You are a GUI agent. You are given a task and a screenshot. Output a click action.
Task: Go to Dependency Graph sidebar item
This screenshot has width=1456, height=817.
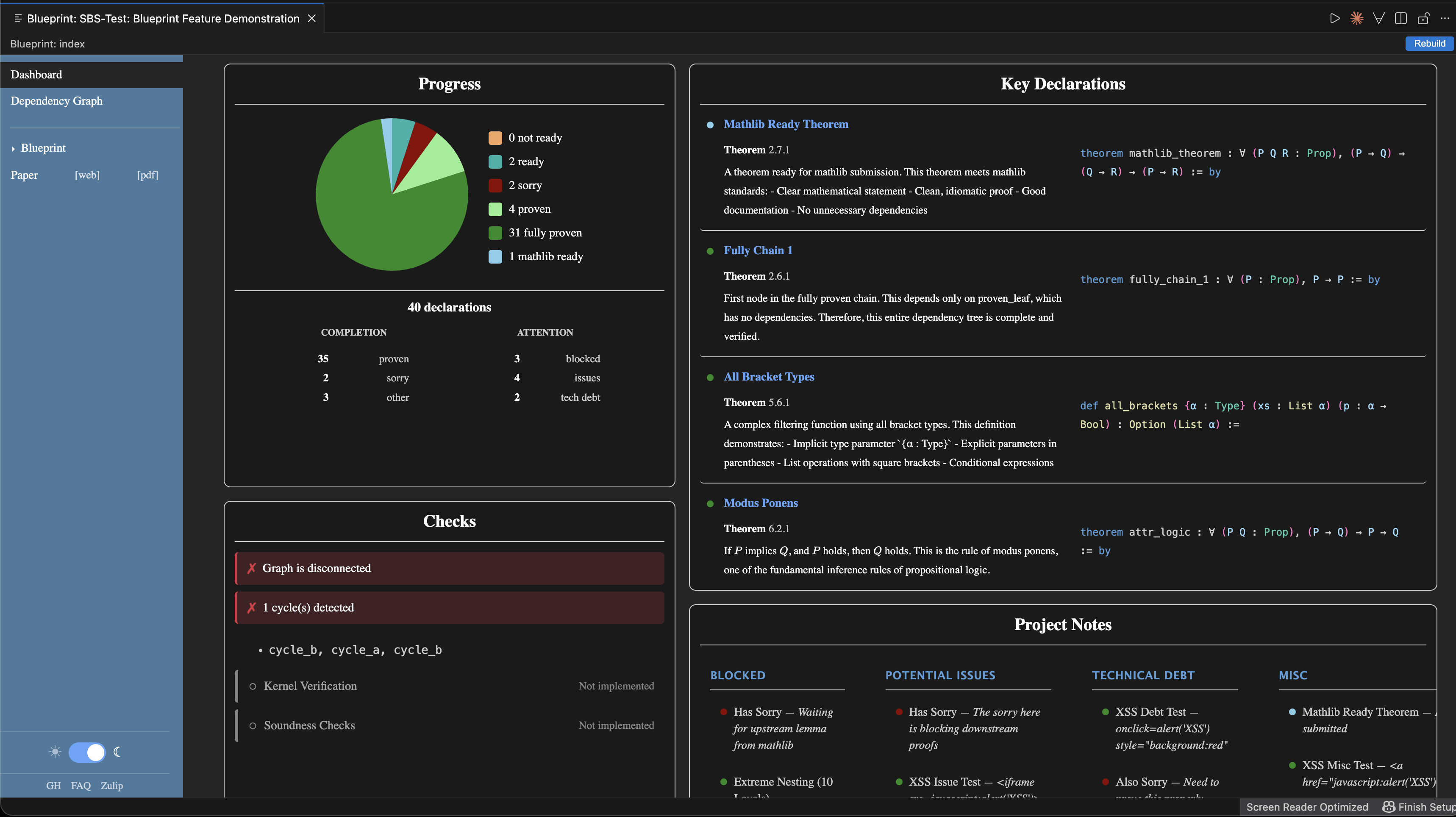[56, 100]
